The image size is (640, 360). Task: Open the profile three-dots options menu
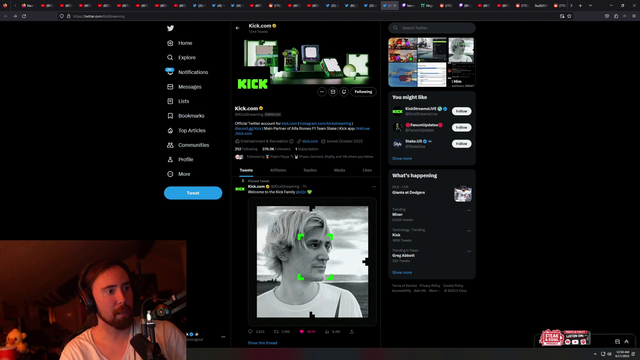tap(322, 92)
